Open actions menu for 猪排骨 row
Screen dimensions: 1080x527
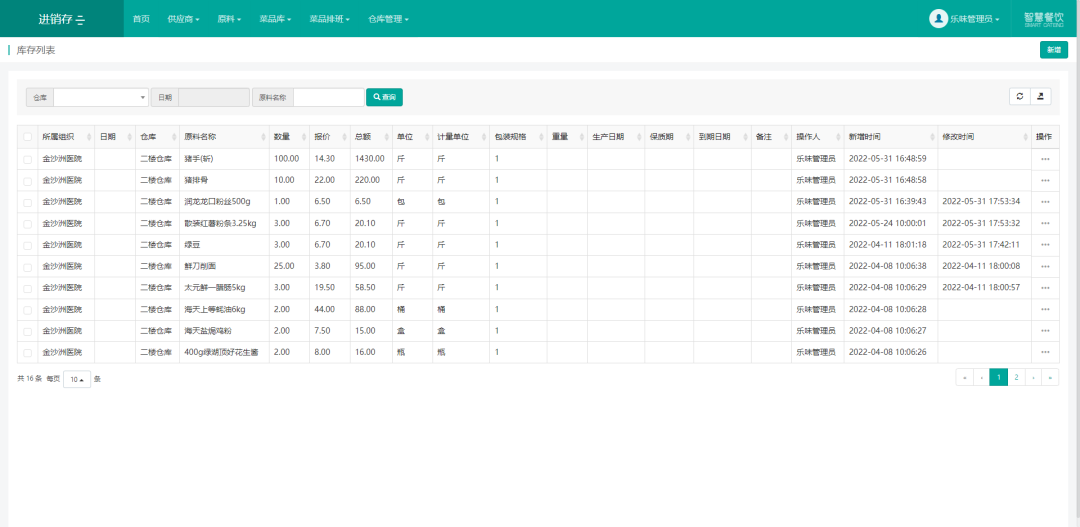(1045, 180)
